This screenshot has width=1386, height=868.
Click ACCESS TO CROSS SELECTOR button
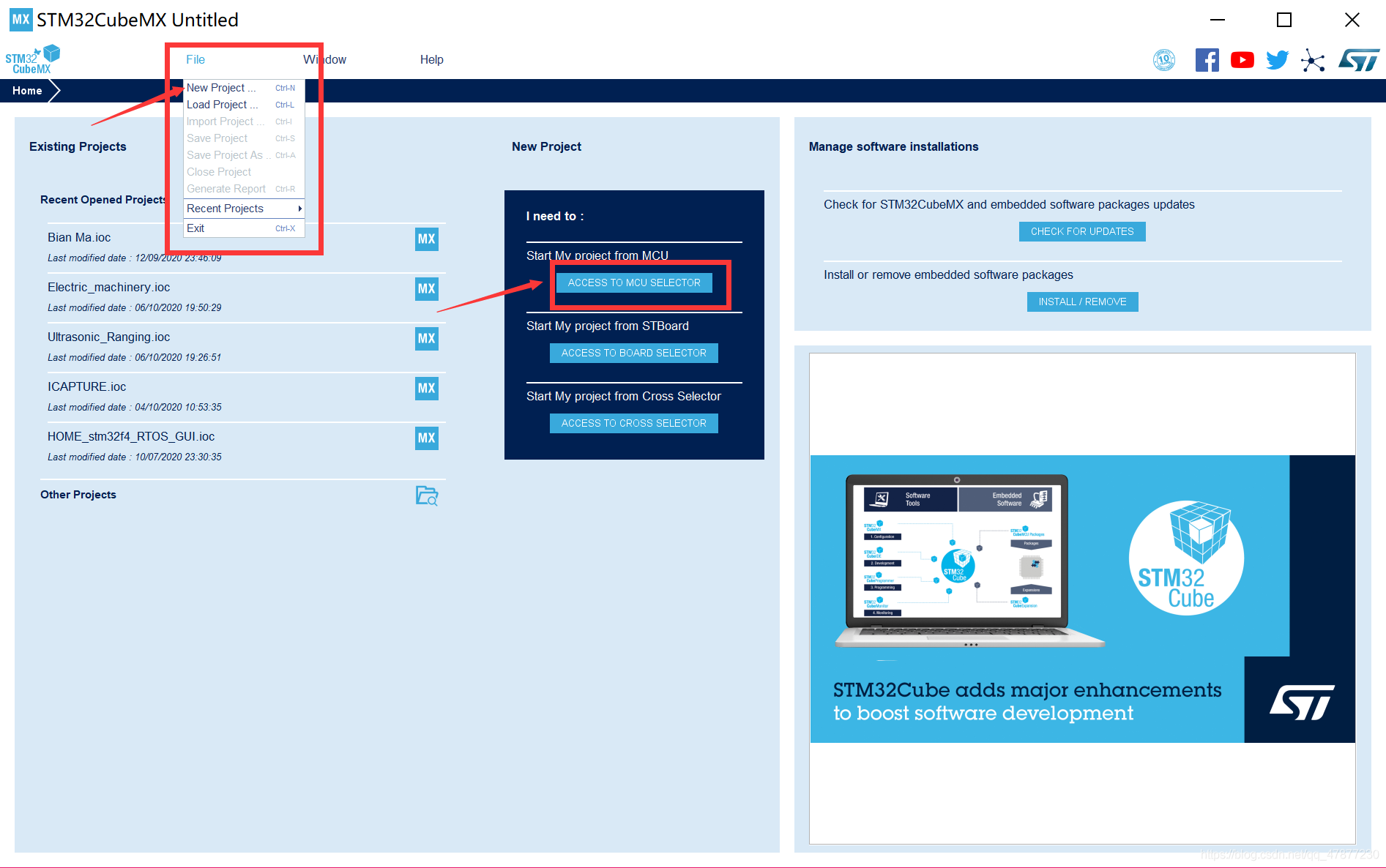(x=634, y=423)
